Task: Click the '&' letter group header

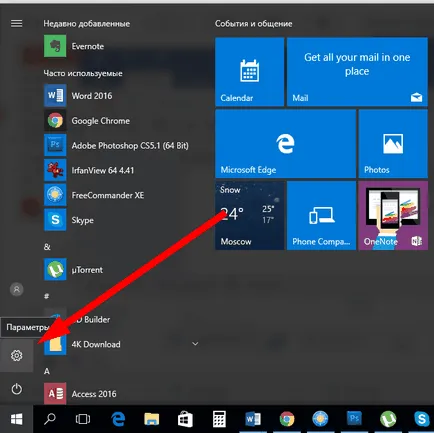Action: pyautogui.click(x=47, y=247)
